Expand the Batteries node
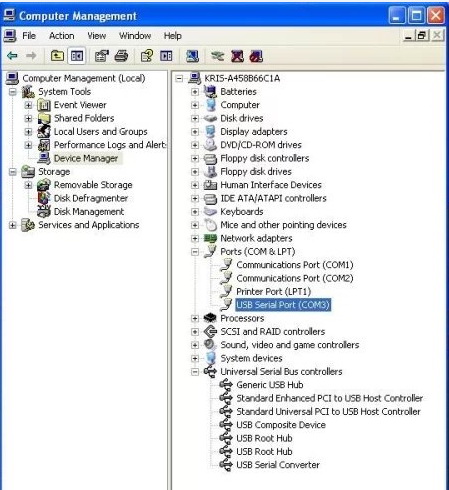Screen dimensions: 449x490 (195, 92)
